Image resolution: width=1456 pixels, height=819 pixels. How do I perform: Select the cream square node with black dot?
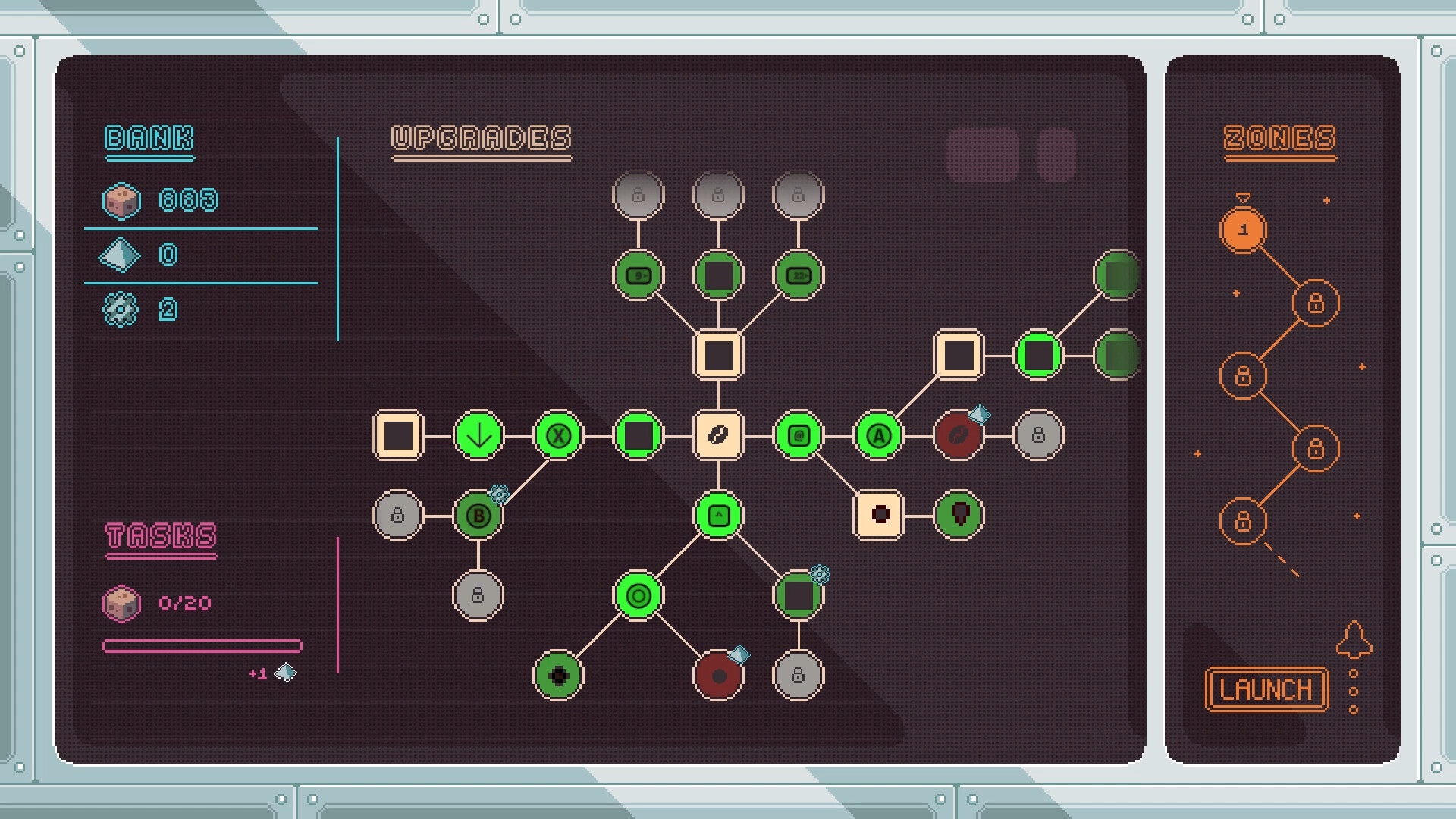[x=878, y=516]
